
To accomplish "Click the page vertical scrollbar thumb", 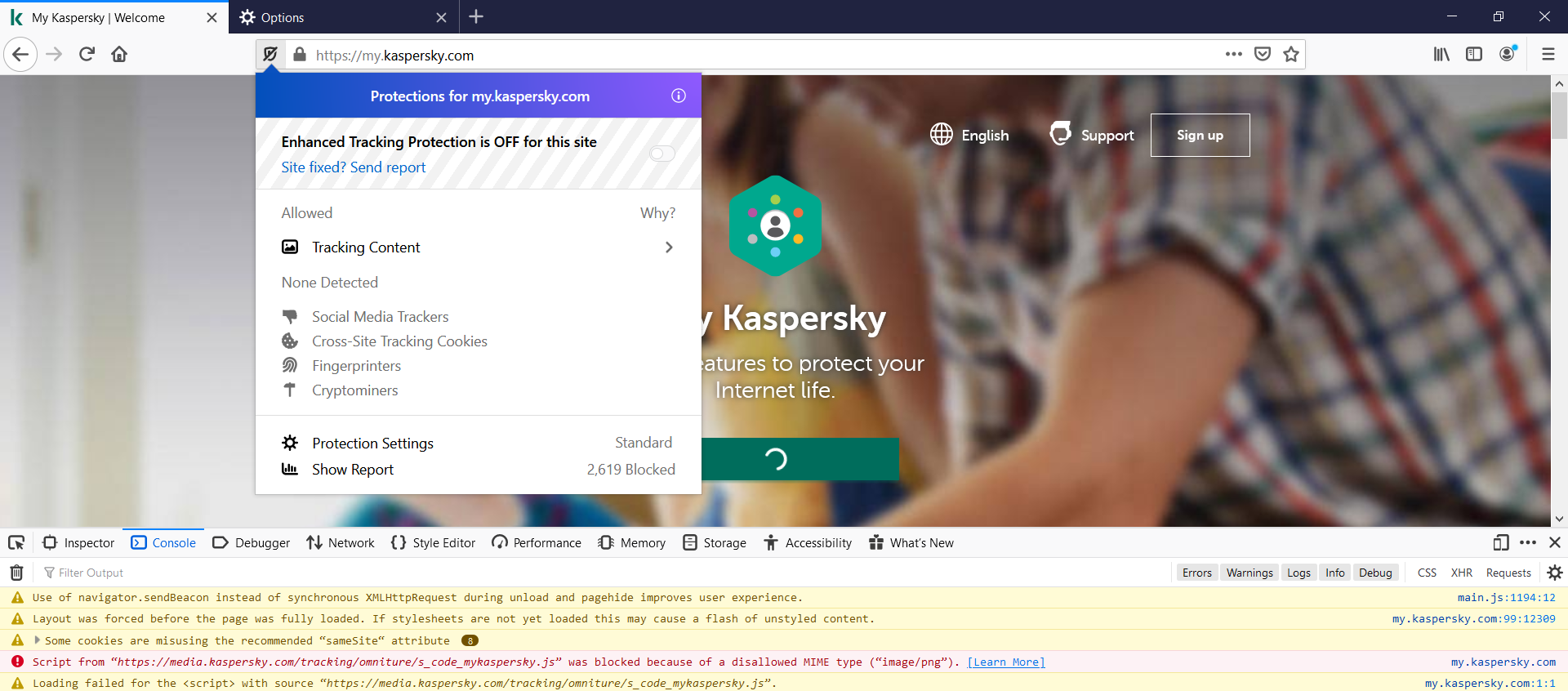I will coord(1559,115).
